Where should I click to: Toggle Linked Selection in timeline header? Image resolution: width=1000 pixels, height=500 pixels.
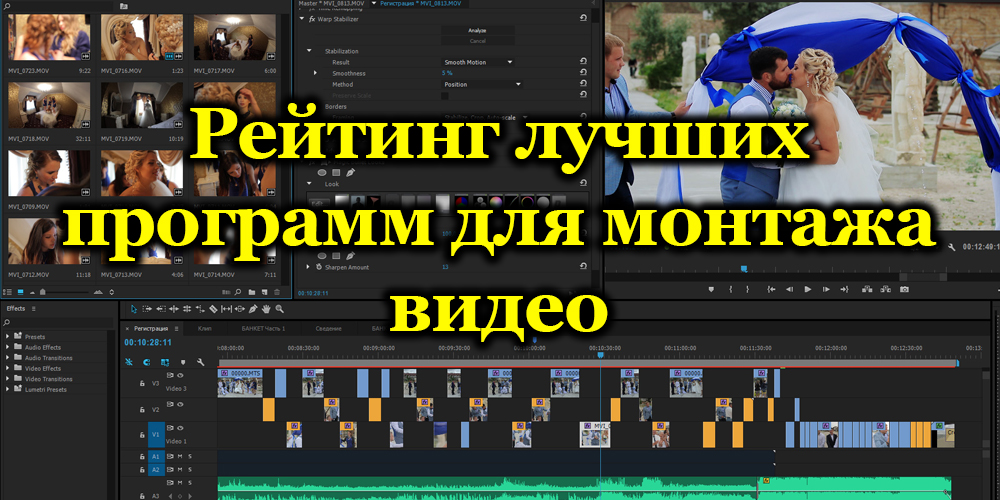click(165, 362)
